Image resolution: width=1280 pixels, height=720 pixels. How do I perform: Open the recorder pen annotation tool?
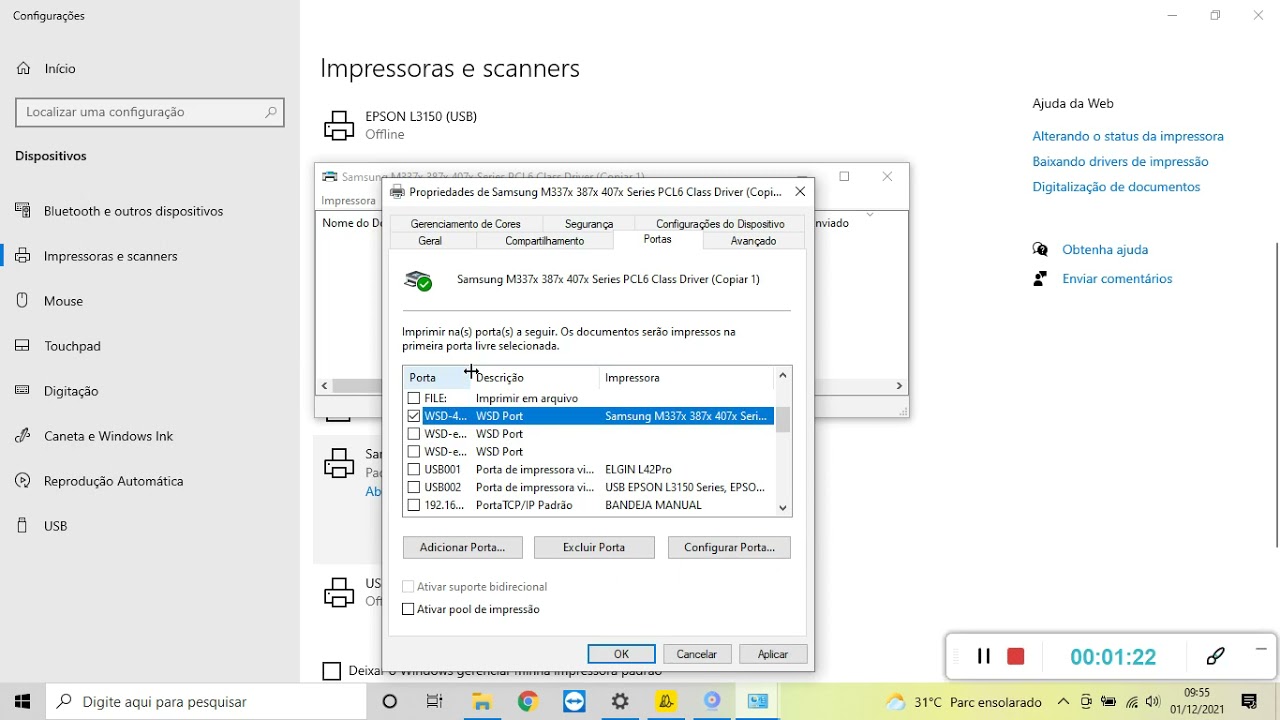pyautogui.click(x=1216, y=656)
